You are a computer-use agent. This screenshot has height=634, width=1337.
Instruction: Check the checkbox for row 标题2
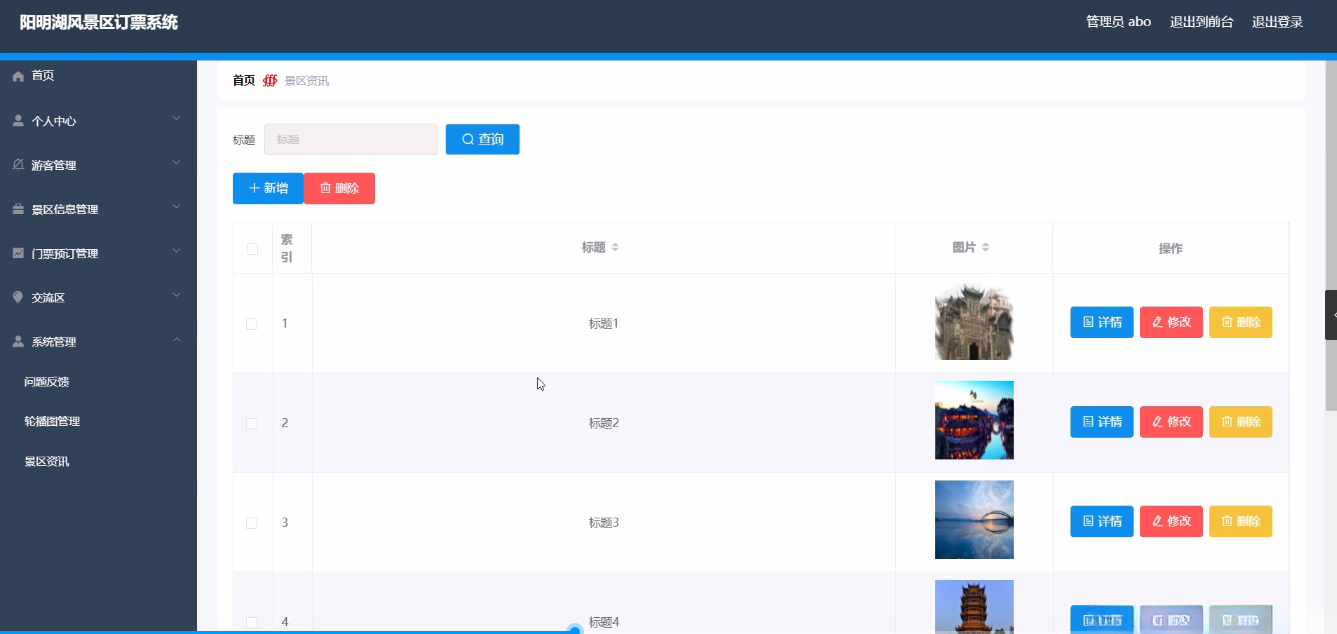pyautogui.click(x=252, y=423)
